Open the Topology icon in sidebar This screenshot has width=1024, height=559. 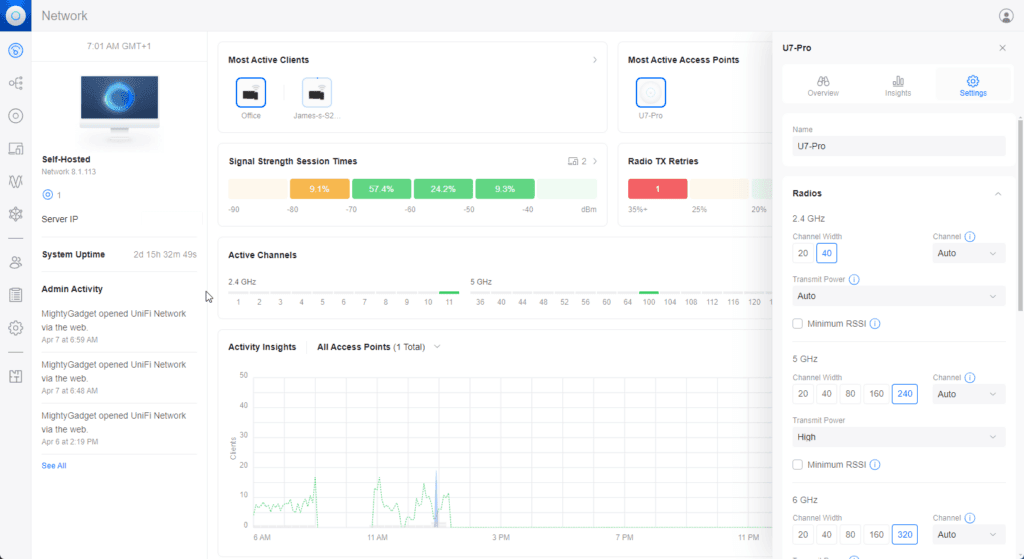pyautogui.click(x=15, y=83)
